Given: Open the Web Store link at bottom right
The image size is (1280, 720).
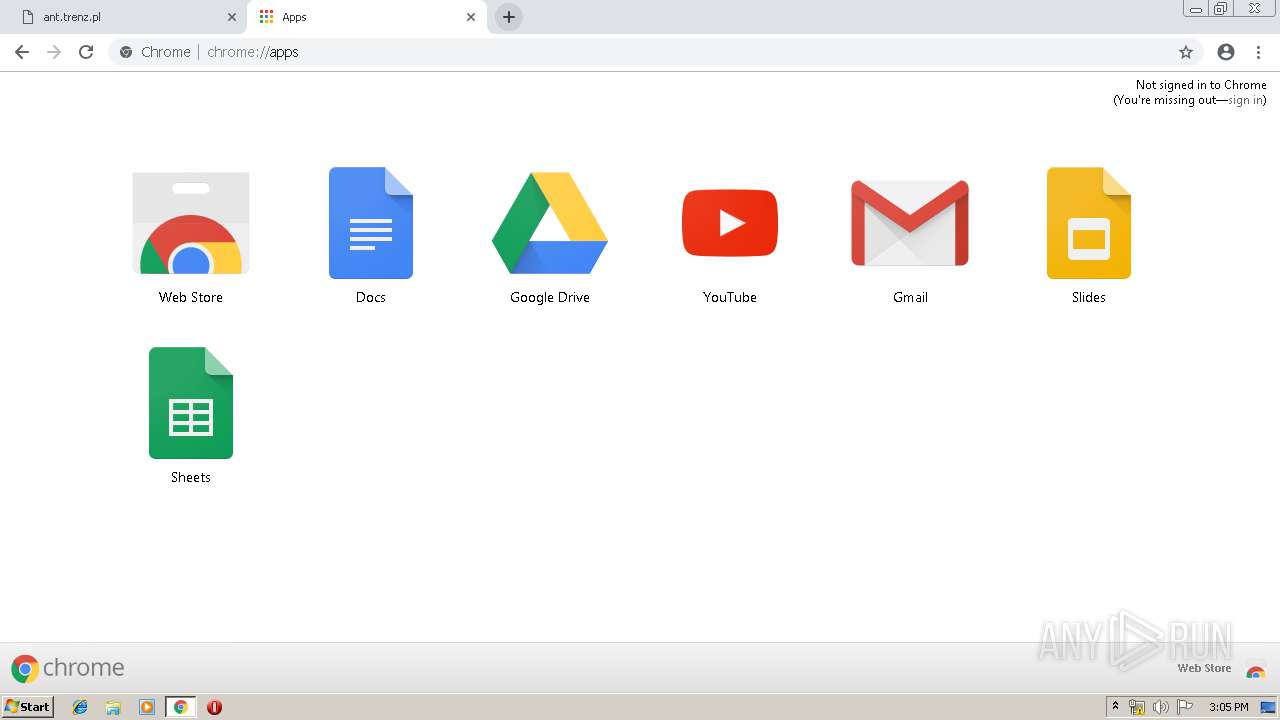Looking at the screenshot, I should [x=1220, y=669].
